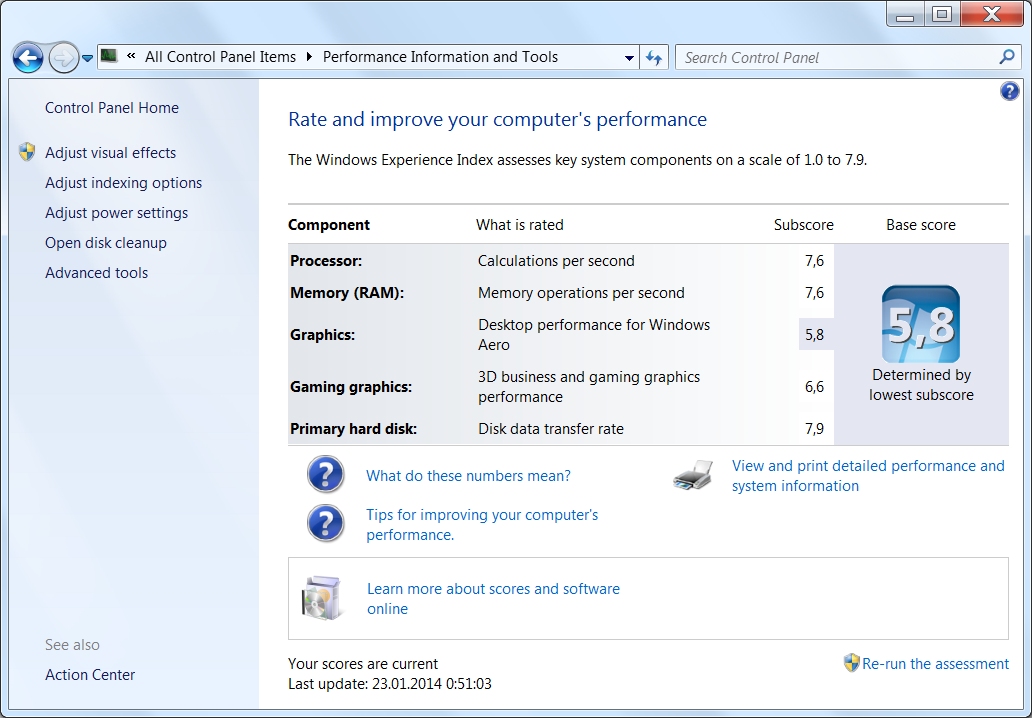Go to Control Panel Home

[112, 108]
